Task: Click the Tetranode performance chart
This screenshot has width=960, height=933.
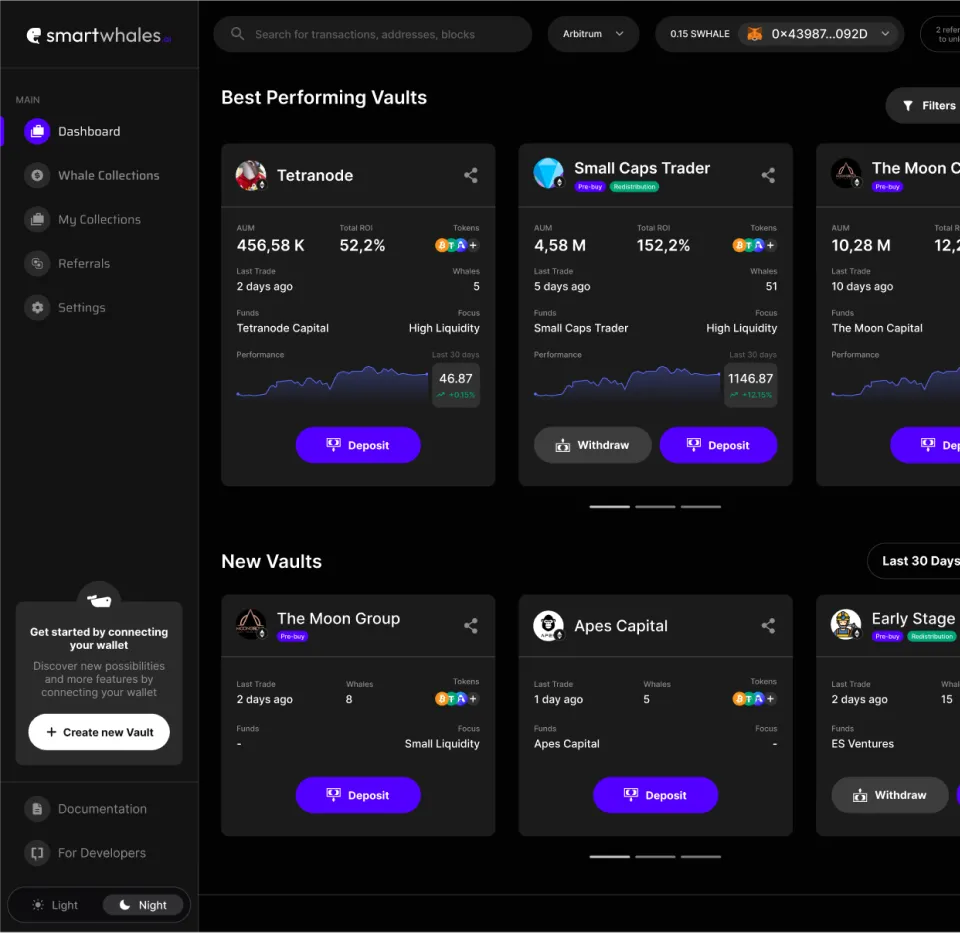Action: tap(332, 383)
